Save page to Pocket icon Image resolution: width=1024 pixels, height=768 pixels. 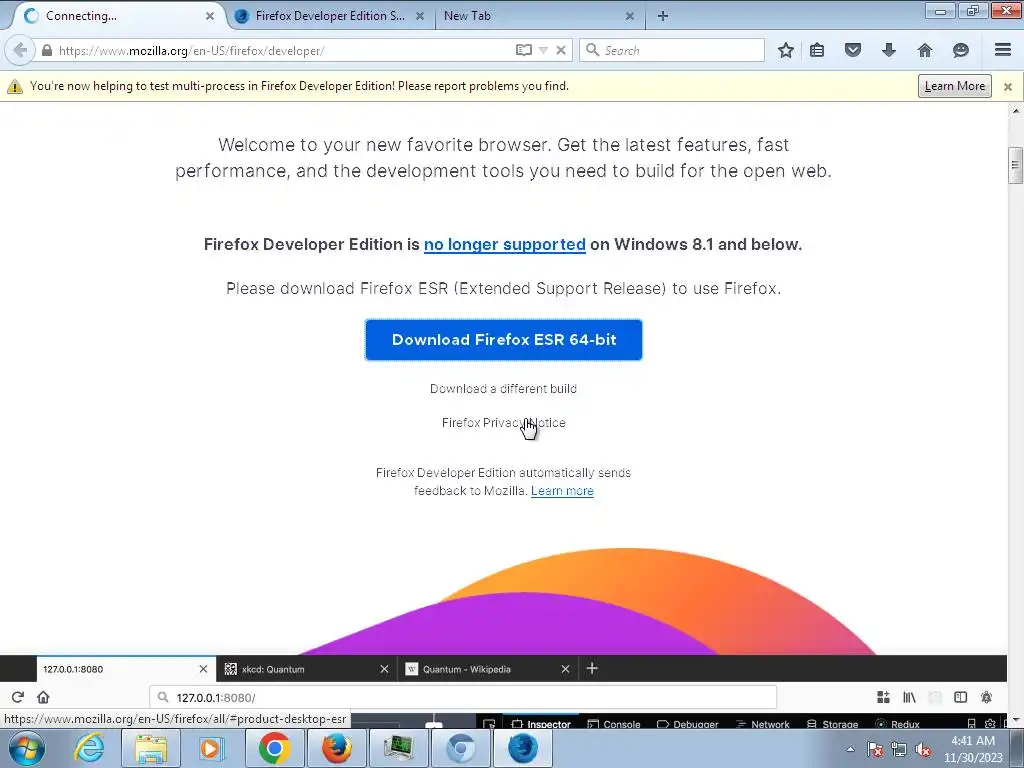(x=853, y=50)
